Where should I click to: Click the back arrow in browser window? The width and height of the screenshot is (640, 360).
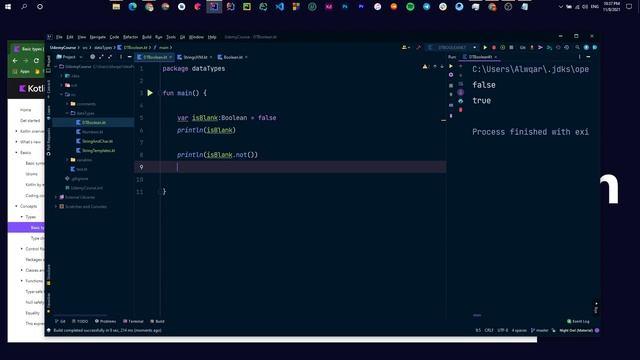click(x=15, y=60)
